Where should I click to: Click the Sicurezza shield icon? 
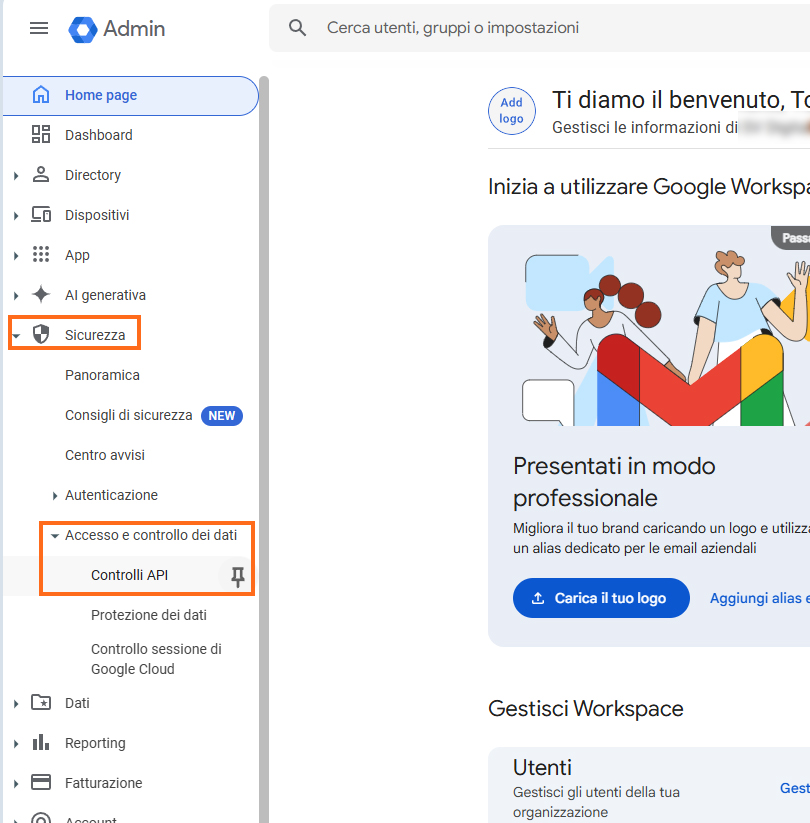(x=41, y=335)
